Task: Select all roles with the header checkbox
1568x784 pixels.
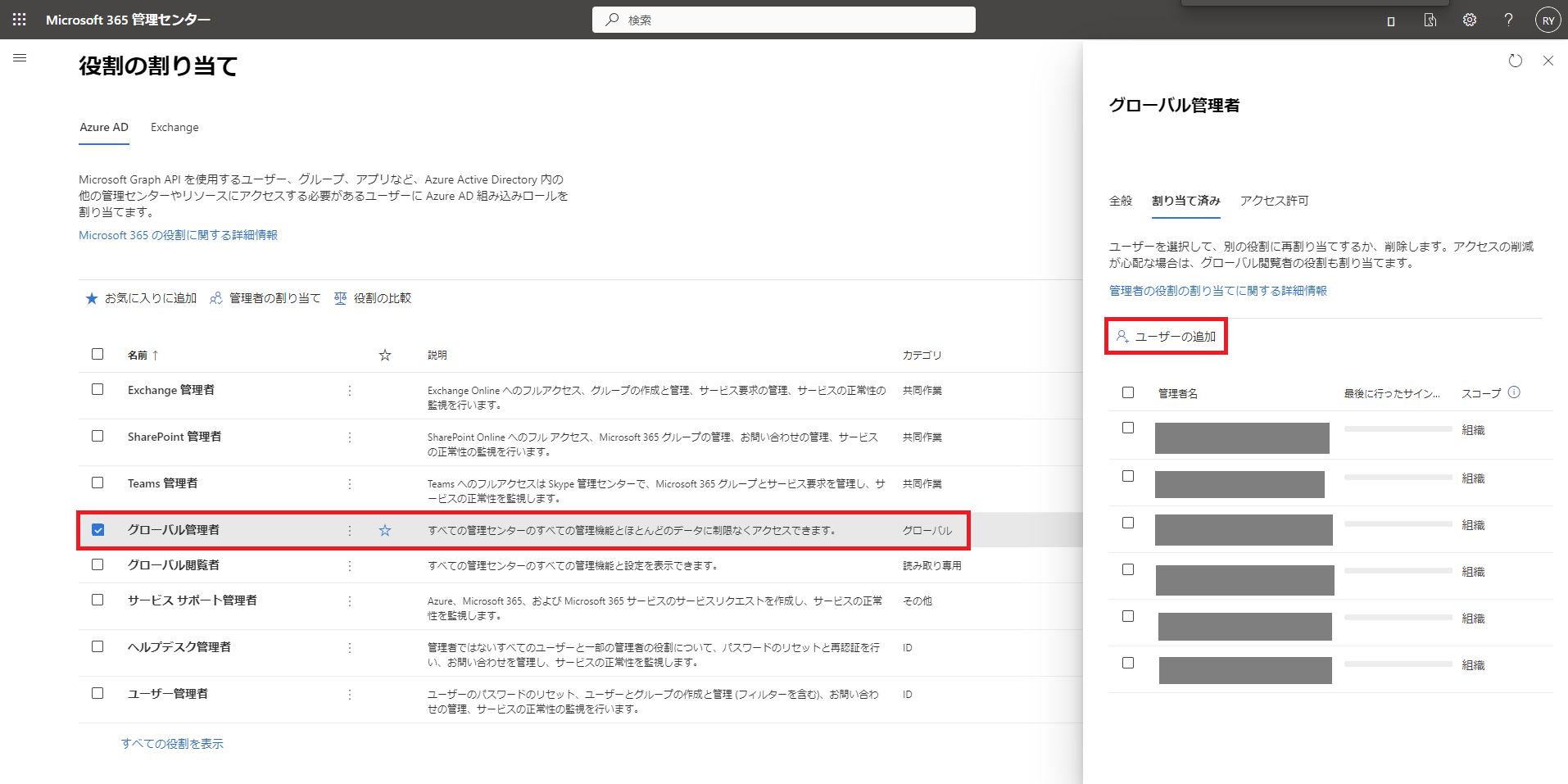Action: coord(97,354)
